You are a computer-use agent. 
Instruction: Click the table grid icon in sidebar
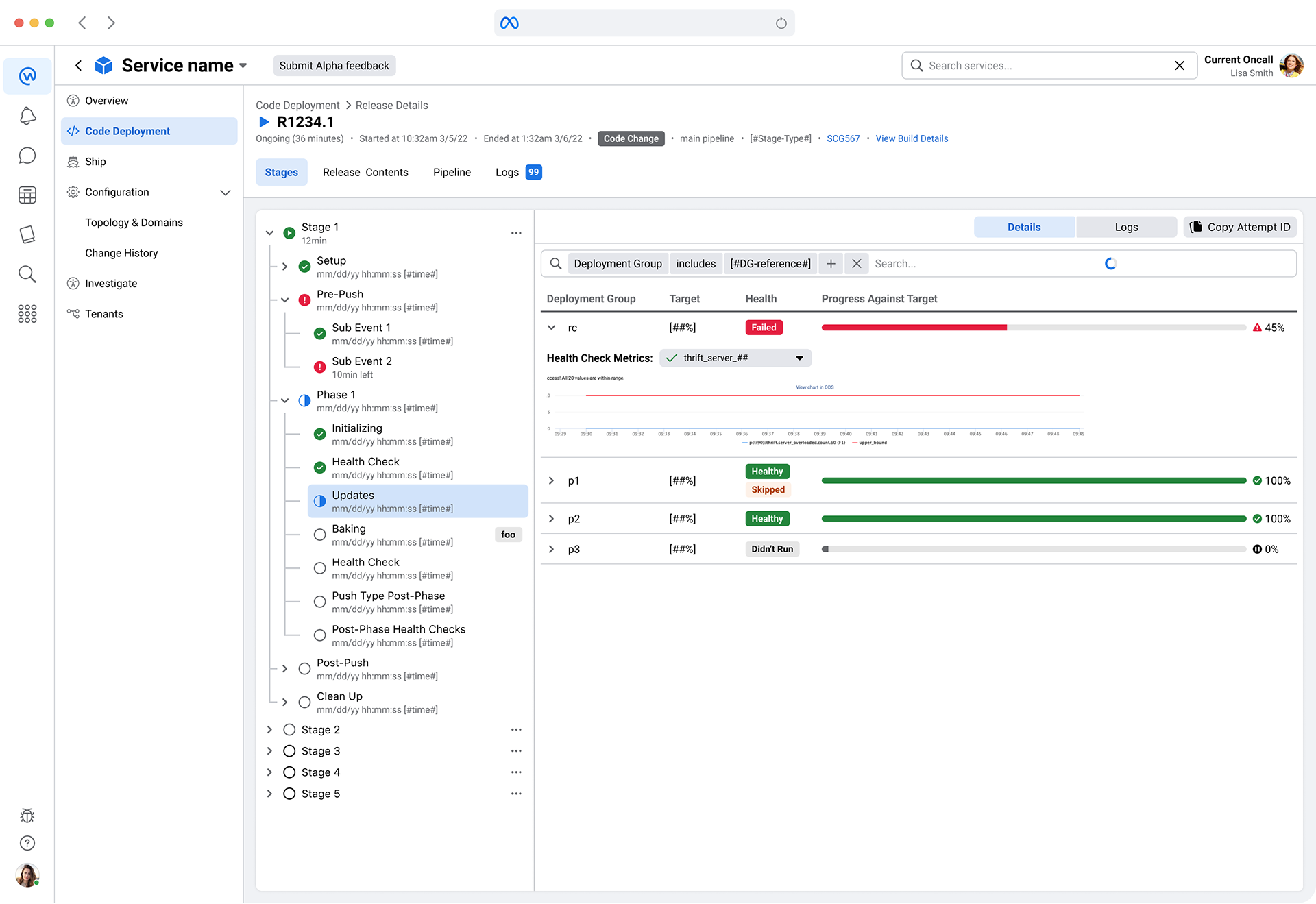click(27, 195)
